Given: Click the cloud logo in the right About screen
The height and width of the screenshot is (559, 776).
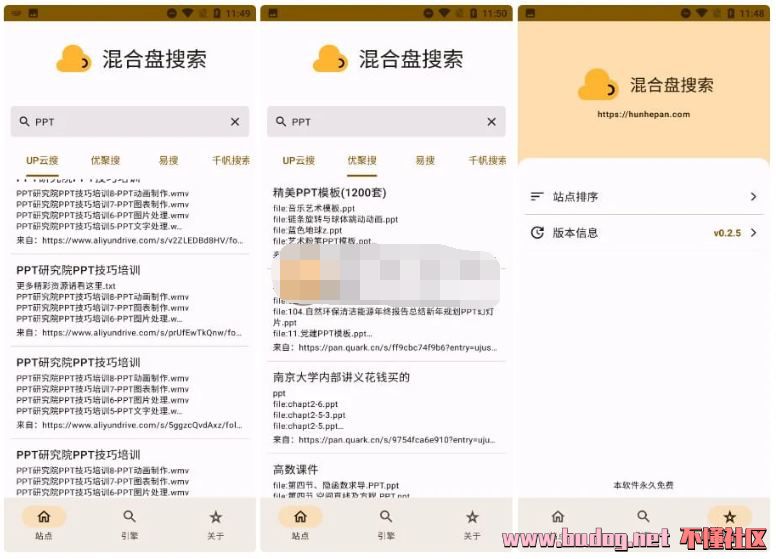Looking at the screenshot, I should 598,85.
